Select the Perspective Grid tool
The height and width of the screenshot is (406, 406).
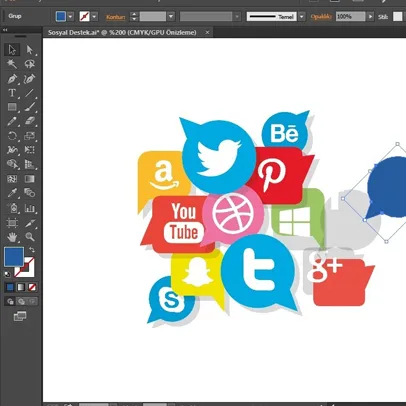[30, 164]
